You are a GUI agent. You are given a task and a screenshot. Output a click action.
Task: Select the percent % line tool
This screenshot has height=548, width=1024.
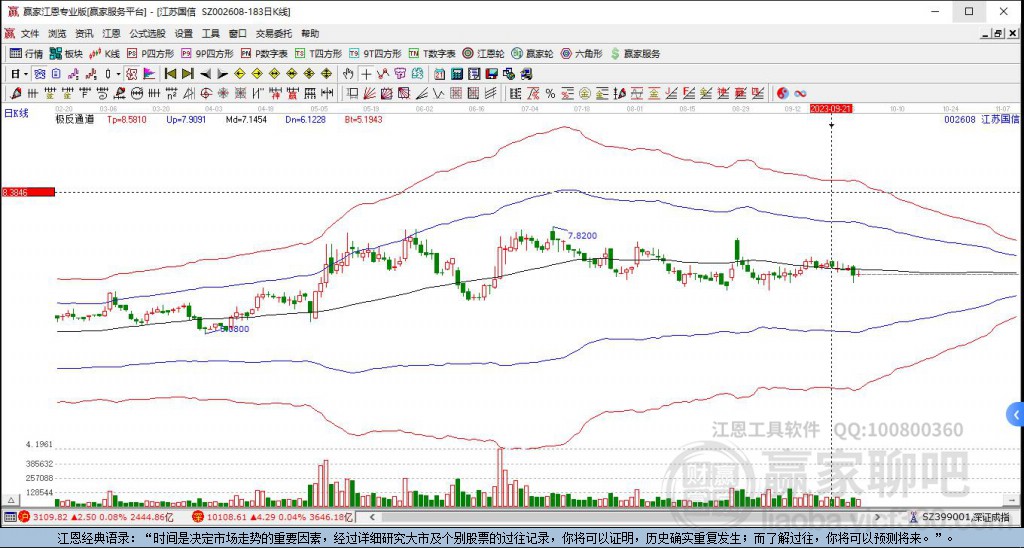click(551, 93)
